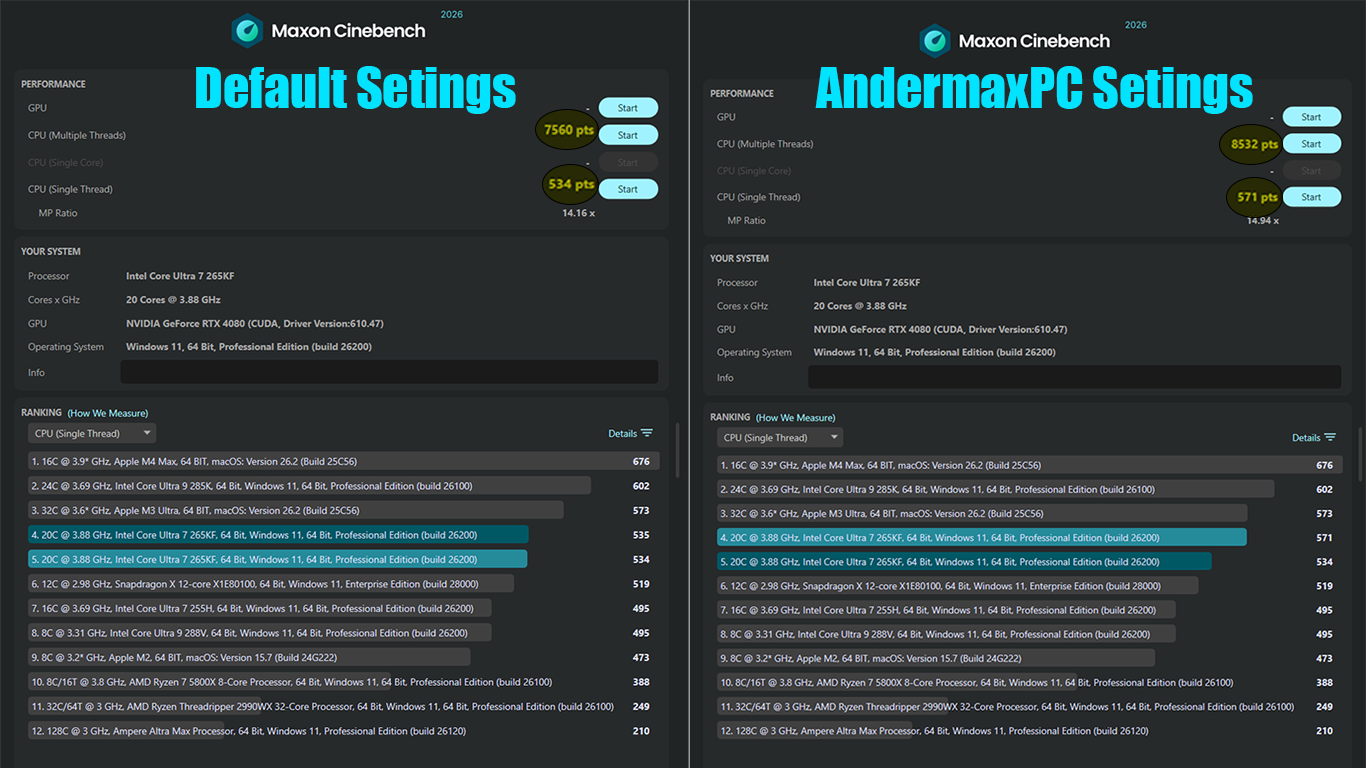Click Start beside the 571 pts score

coord(1311,197)
